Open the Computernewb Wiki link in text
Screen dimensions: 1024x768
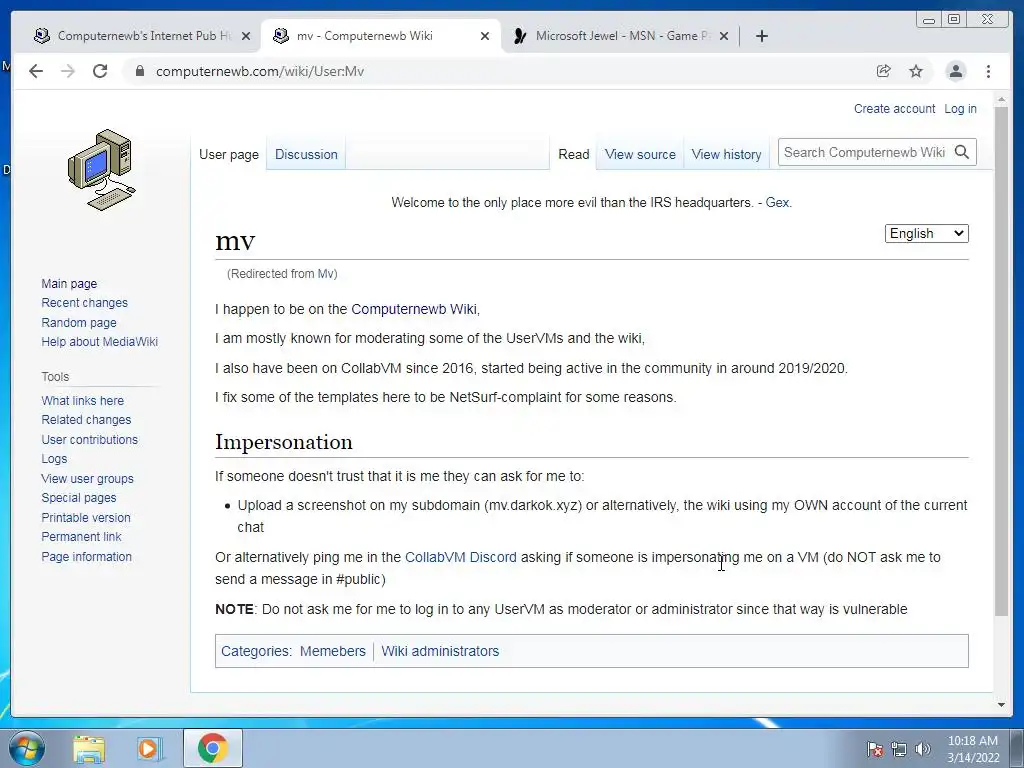click(414, 309)
